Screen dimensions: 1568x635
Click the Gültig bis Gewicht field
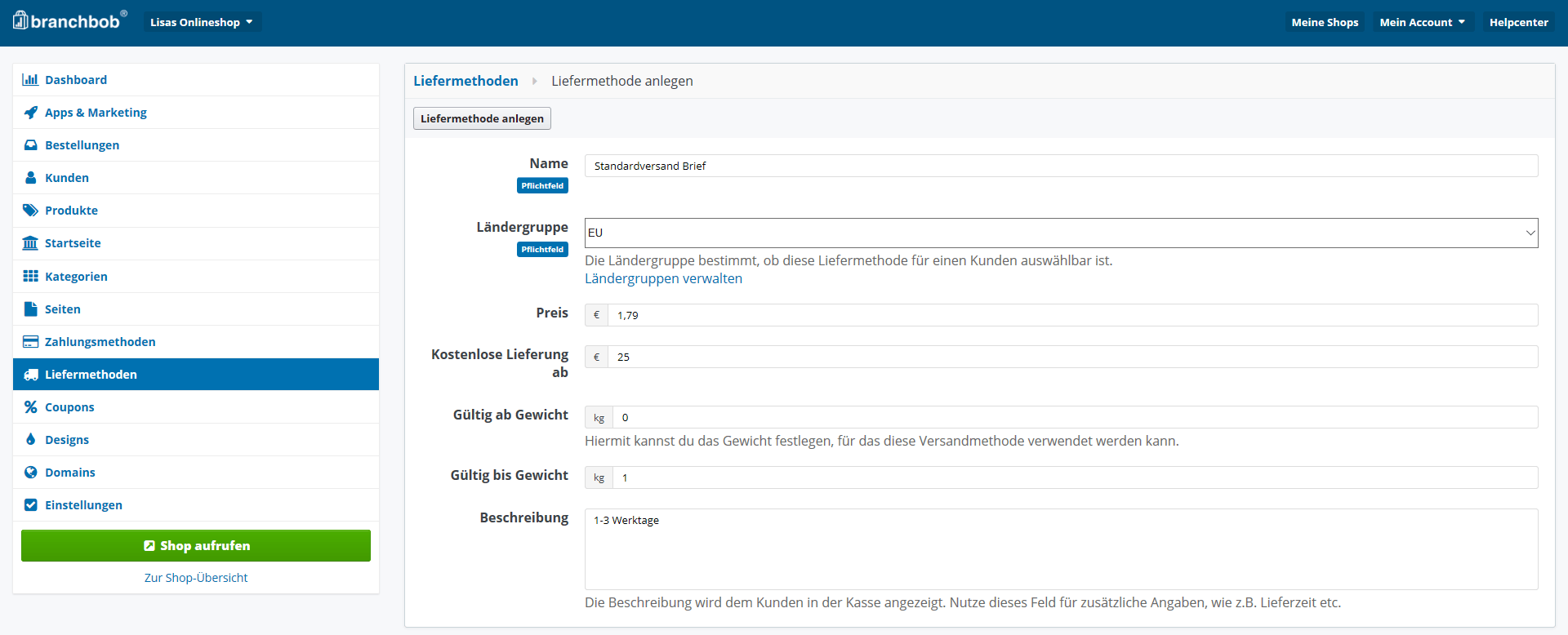[1075, 477]
